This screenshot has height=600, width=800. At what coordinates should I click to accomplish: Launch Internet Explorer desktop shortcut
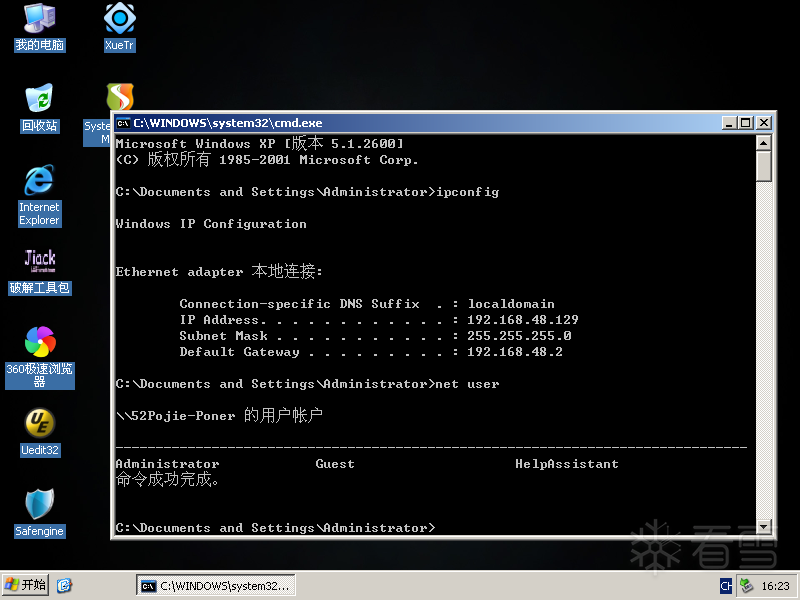[39, 195]
